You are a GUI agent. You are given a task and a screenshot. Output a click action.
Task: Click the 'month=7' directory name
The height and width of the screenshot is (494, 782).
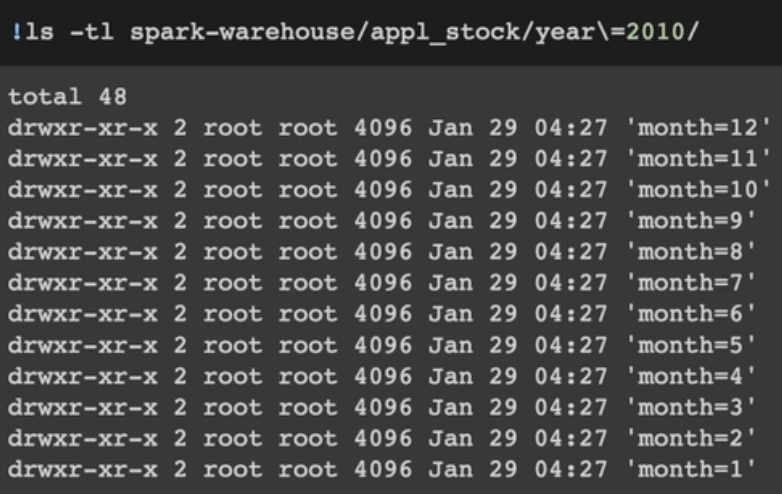click(690, 283)
